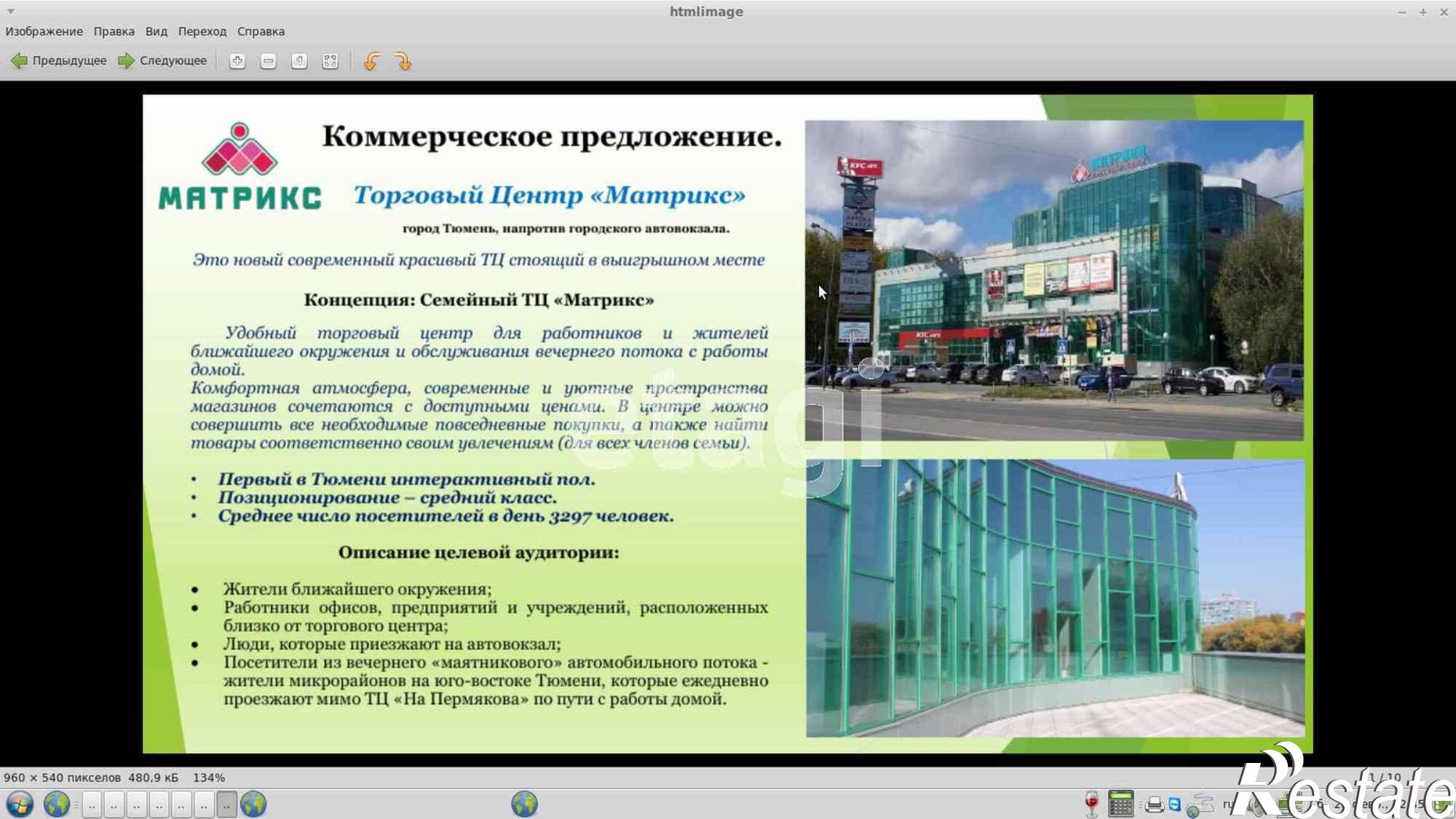The width and height of the screenshot is (1456, 819).
Task: Open the Изображение menu
Action: (44, 31)
